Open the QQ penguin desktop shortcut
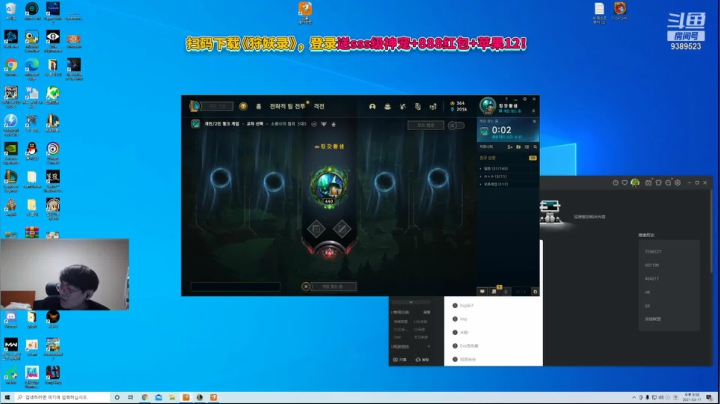The height and width of the screenshot is (404, 720). pyautogui.click(x=32, y=152)
